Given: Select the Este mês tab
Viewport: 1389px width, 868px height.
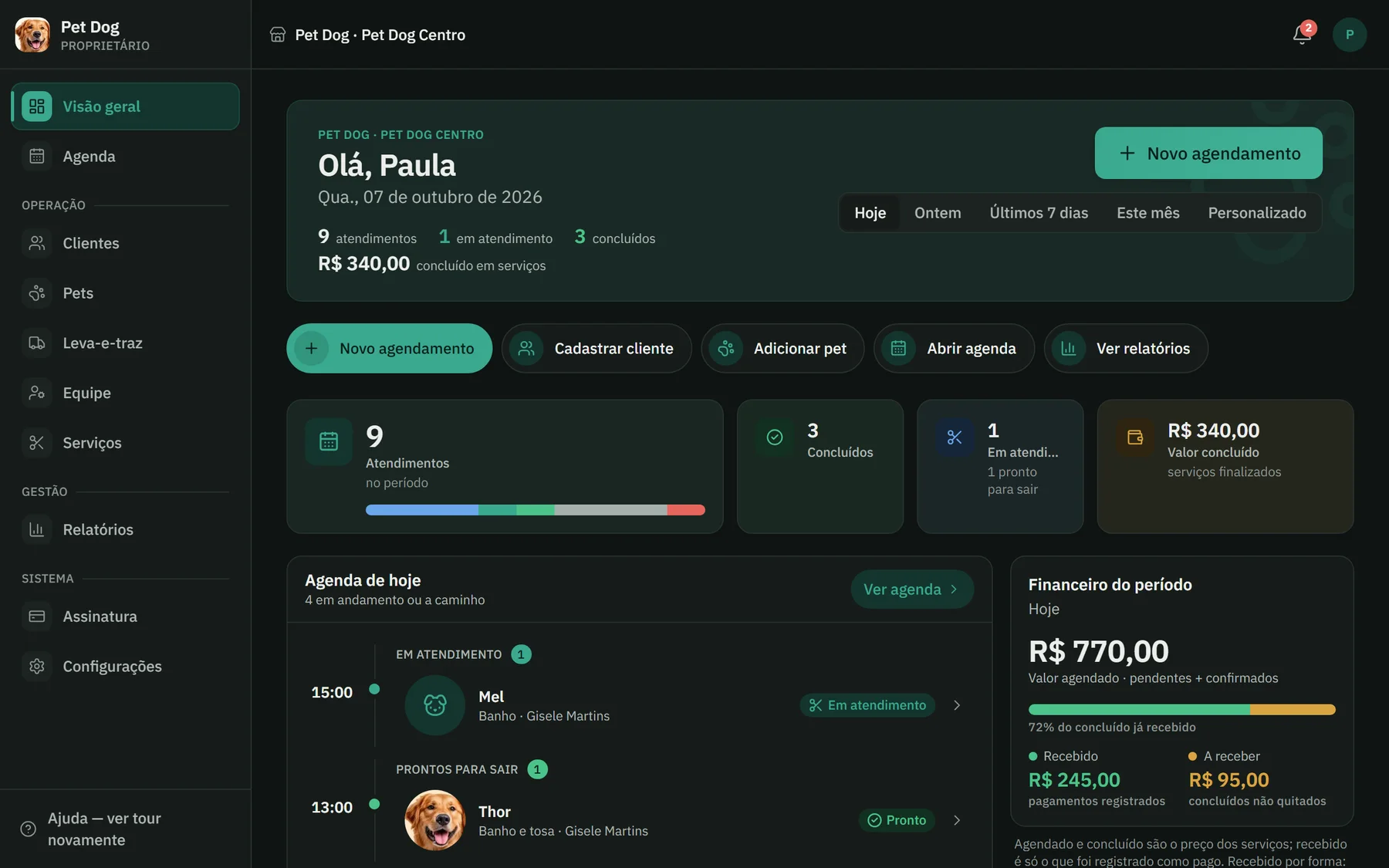Looking at the screenshot, I should [1147, 213].
